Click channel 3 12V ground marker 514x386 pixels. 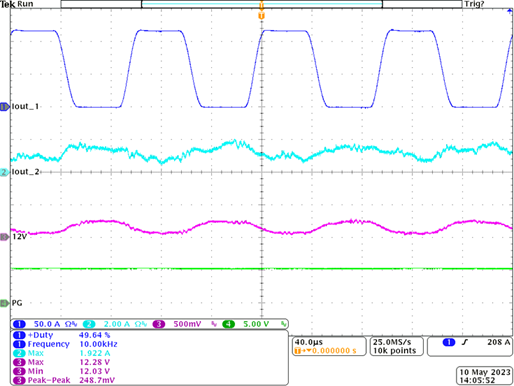(5, 237)
